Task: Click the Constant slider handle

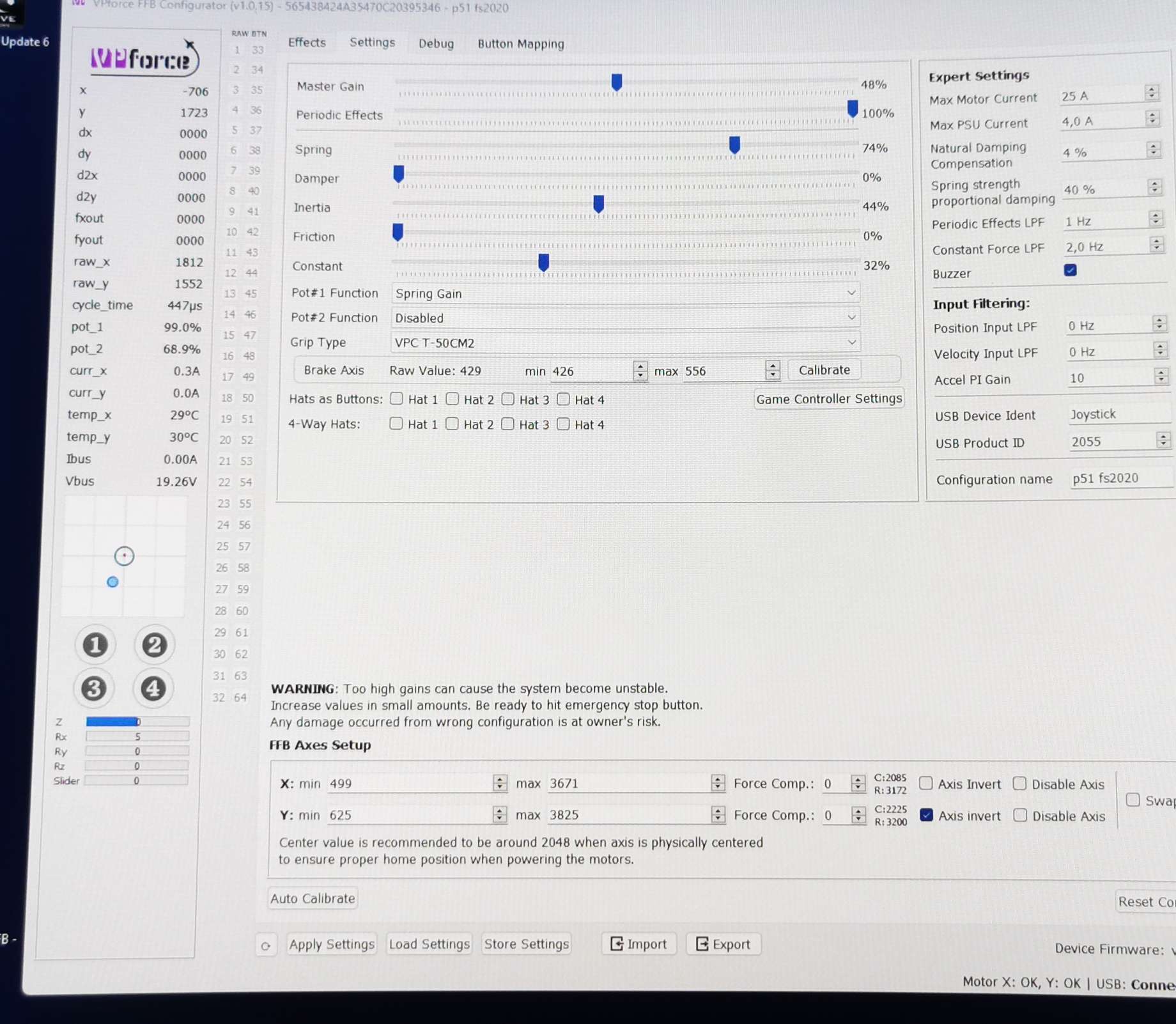Action: pos(544,262)
